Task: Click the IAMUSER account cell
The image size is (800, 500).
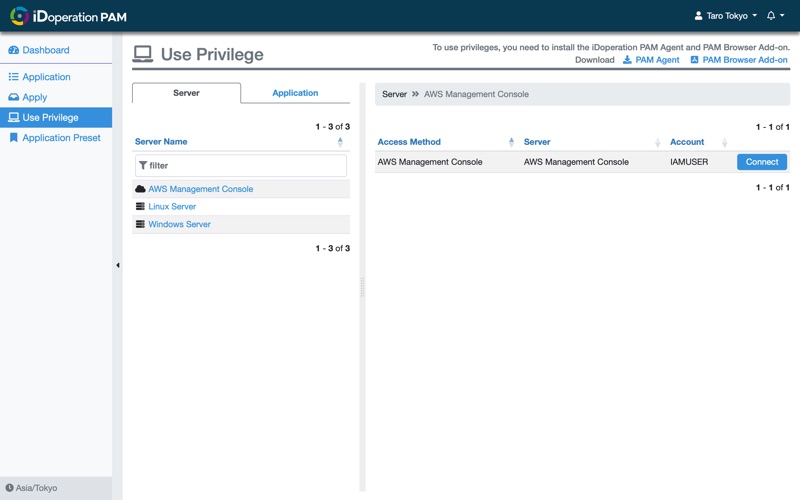Action: tap(689, 162)
